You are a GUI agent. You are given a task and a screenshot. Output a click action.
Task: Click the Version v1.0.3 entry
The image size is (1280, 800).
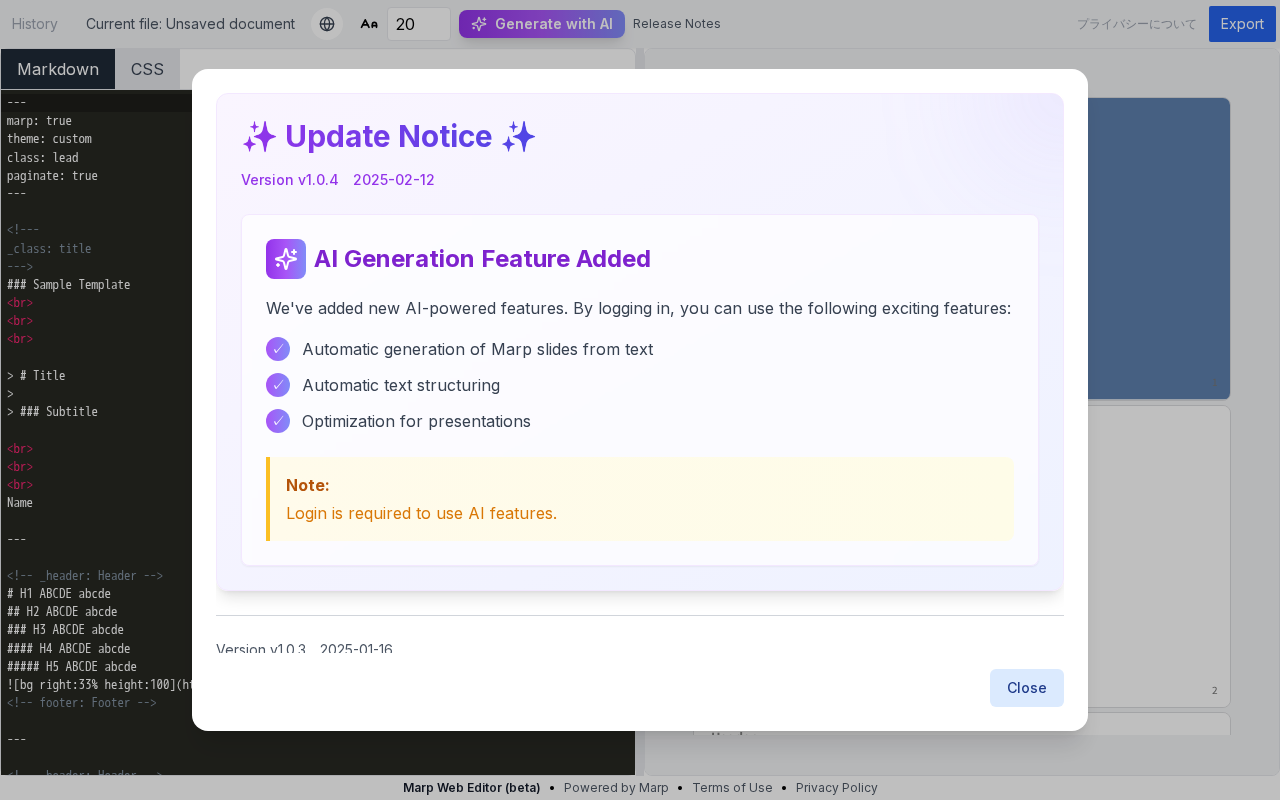pos(261,649)
